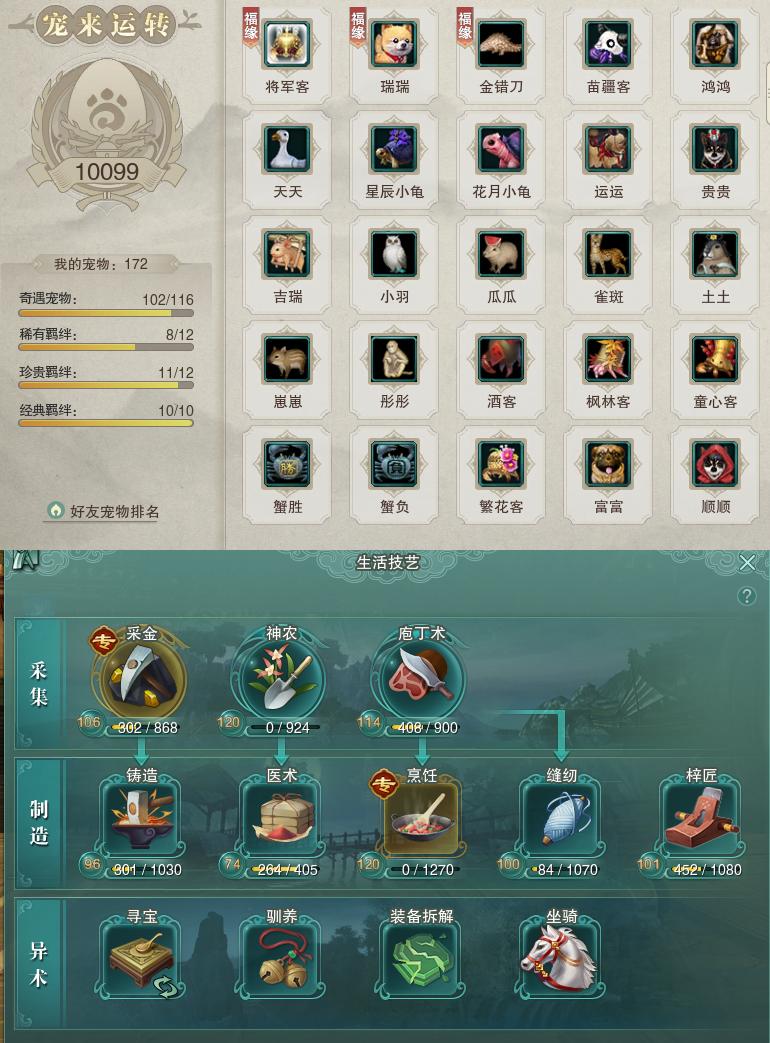The height and width of the screenshot is (1043, 770).
Task: Select the 装备拆解 equipment dismantle icon
Action: point(421,959)
